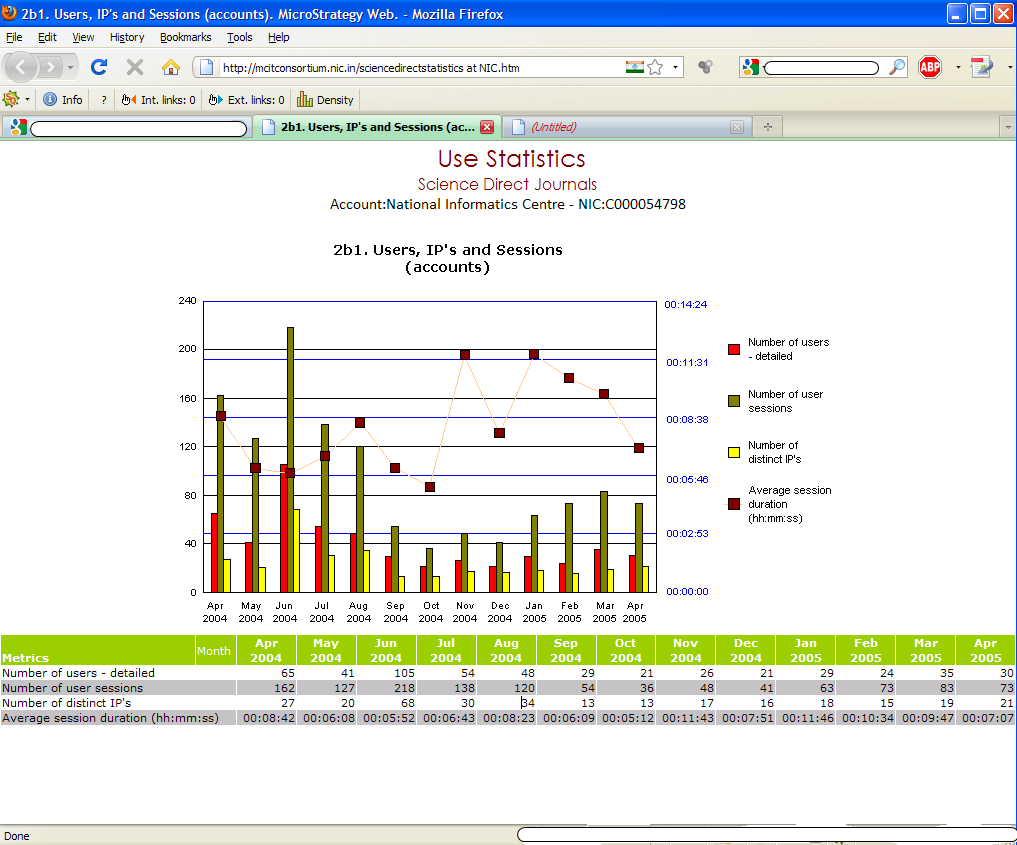Click the Google search engine icon
1017x845 pixels.
(x=750, y=67)
